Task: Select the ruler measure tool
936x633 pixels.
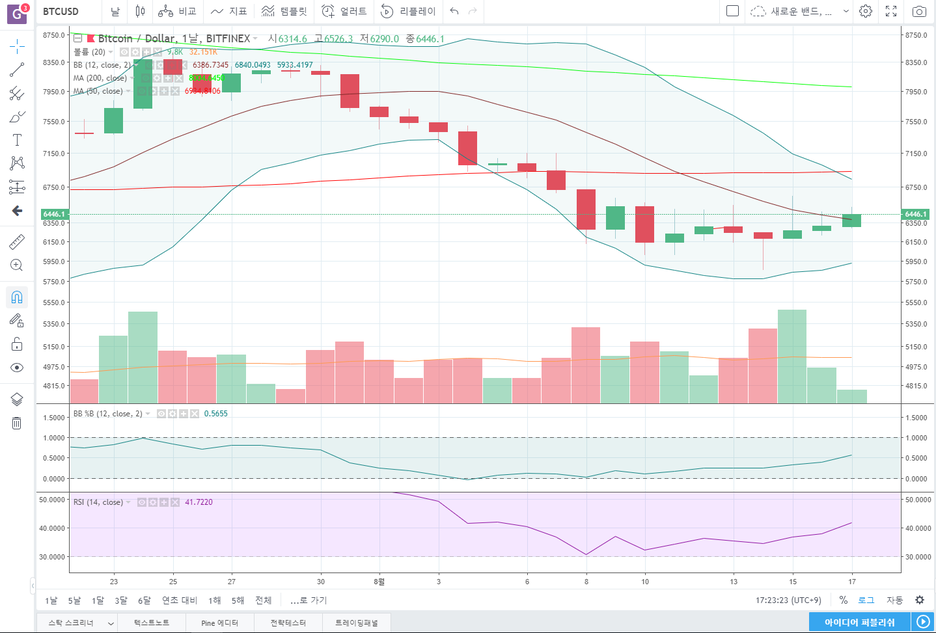Action: tap(17, 242)
